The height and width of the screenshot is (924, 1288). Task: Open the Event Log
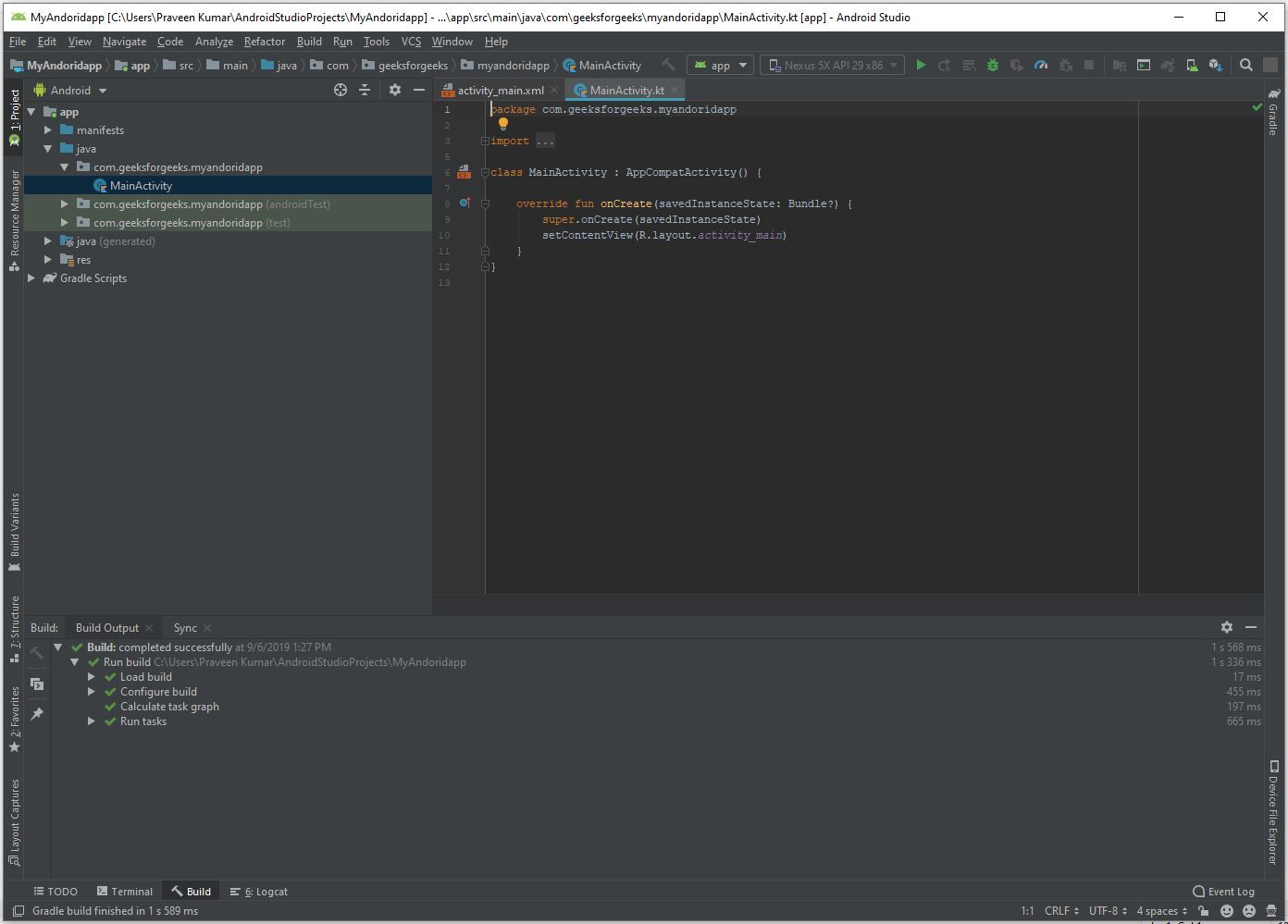1223,892
